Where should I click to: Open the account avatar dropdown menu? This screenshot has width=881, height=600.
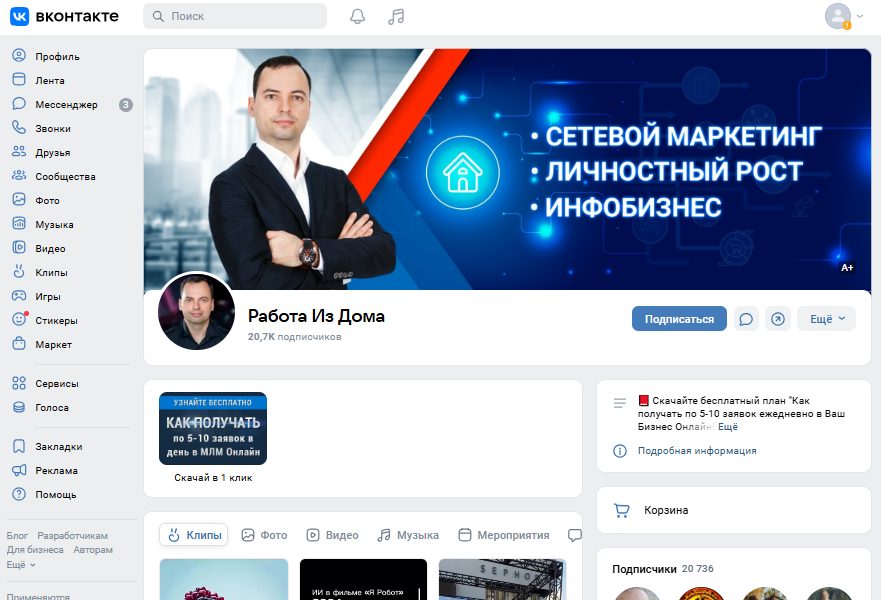[843, 16]
